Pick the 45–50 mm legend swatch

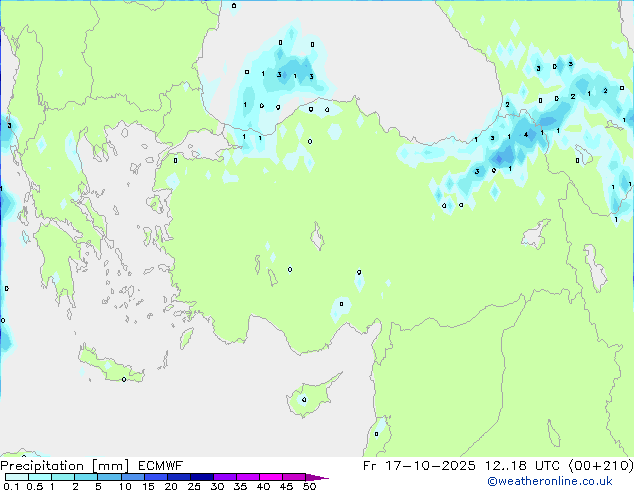click(294, 477)
